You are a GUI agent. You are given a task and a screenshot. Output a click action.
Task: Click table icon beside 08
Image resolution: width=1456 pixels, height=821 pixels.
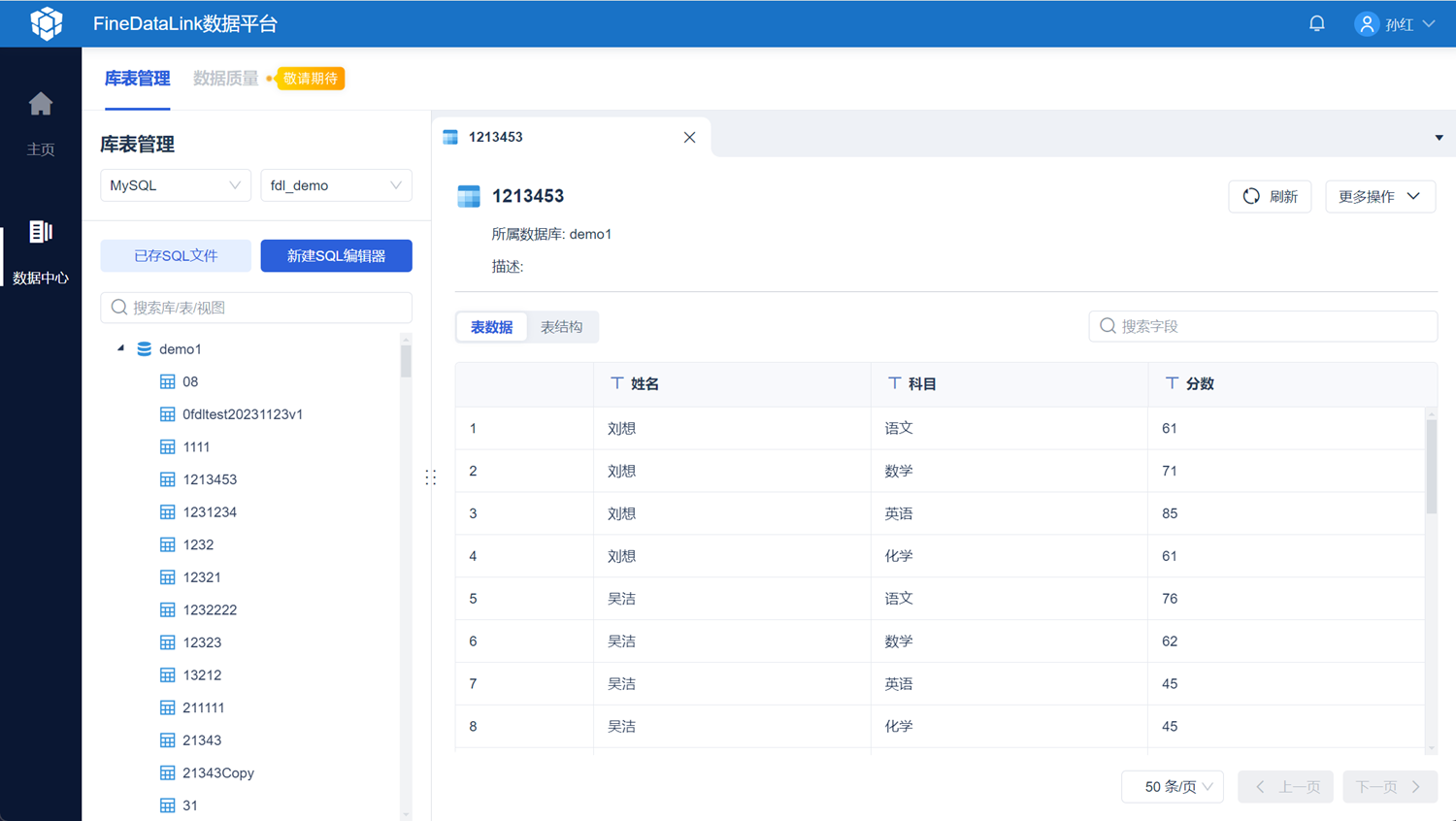coord(168,381)
